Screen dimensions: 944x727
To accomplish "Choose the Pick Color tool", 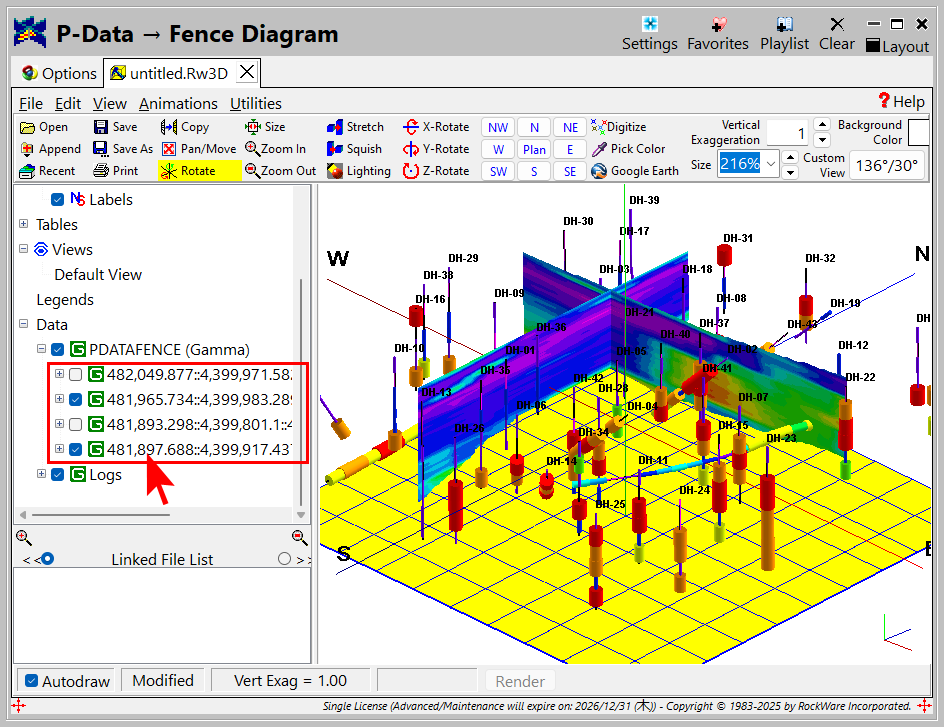I will (628, 149).
